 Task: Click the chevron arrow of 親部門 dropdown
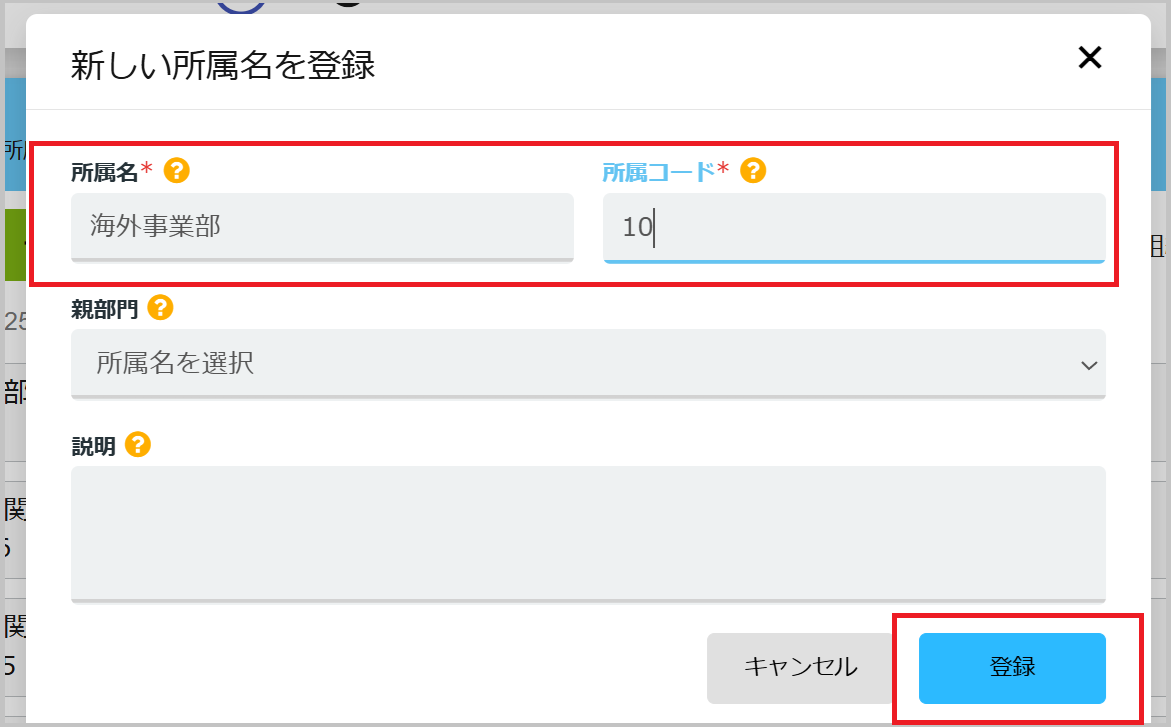click(1088, 365)
